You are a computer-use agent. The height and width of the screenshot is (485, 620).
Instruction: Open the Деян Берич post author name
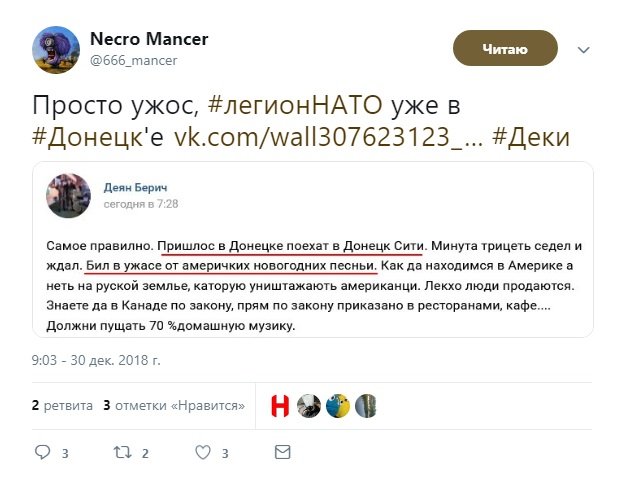[135, 187]
